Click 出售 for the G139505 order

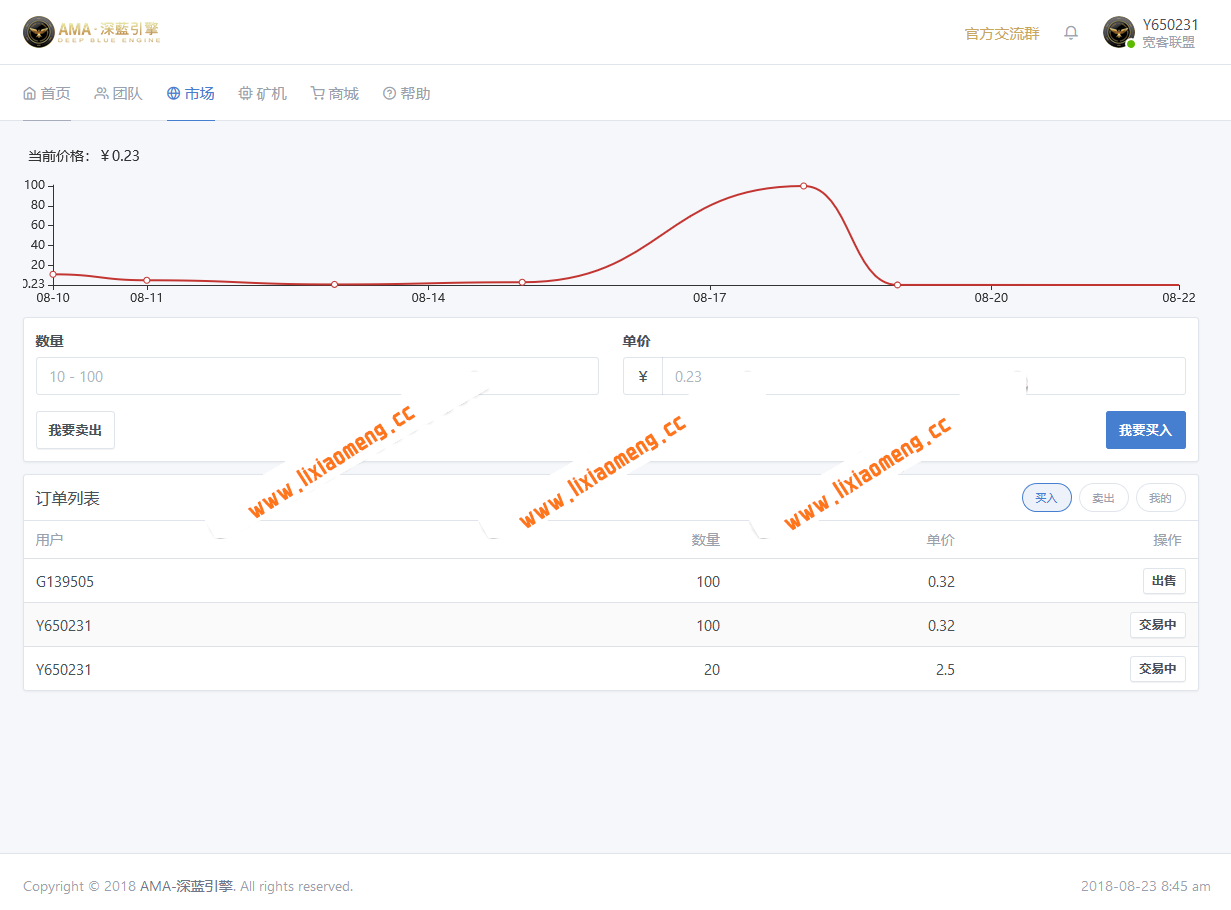1163,581
